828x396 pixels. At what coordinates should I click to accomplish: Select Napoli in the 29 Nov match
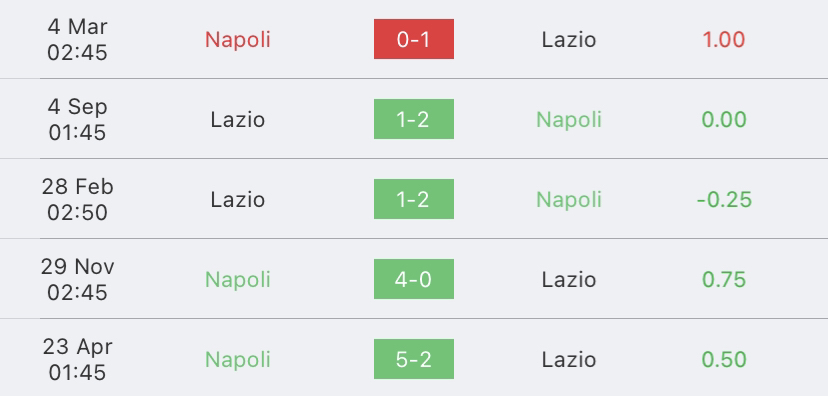coord(238,280)
